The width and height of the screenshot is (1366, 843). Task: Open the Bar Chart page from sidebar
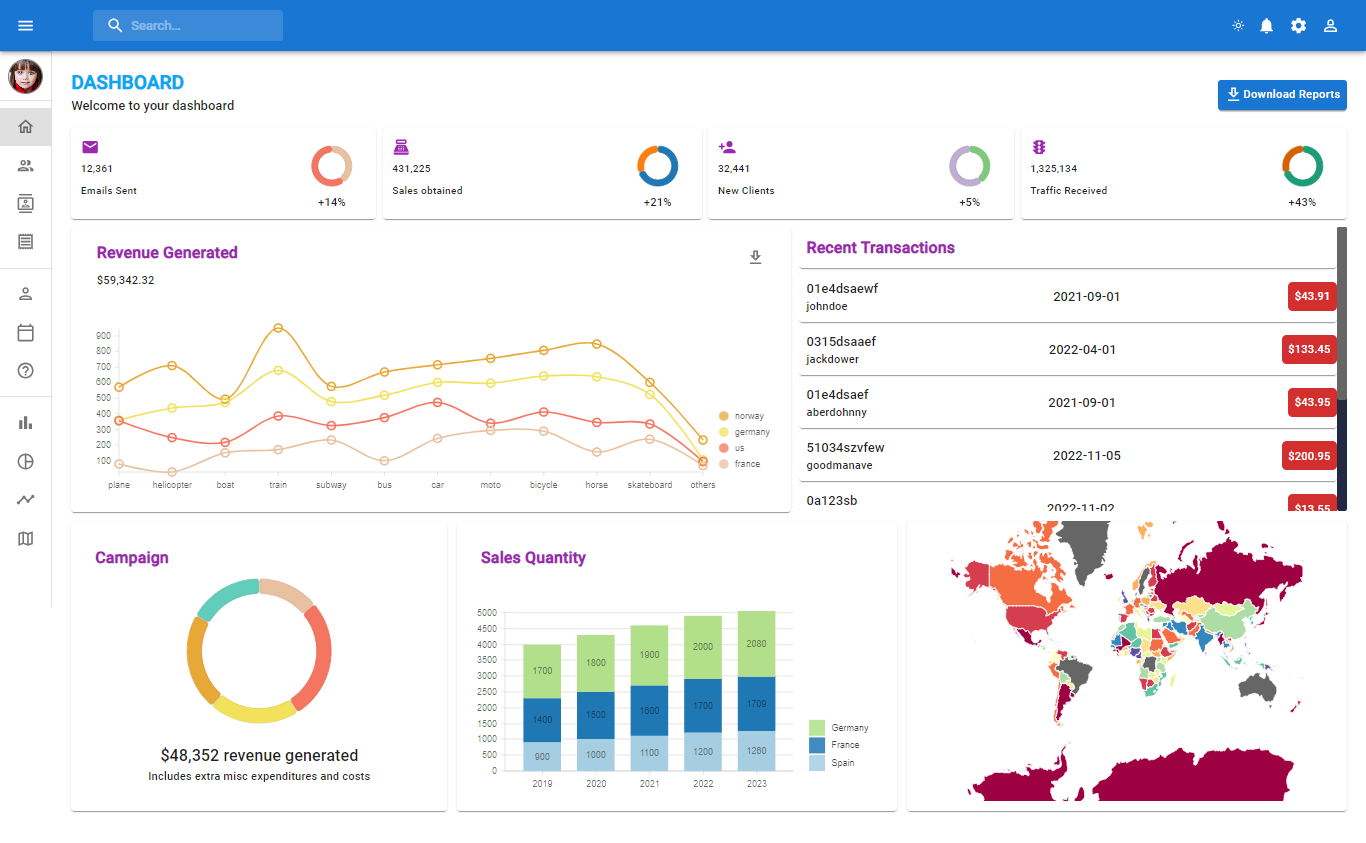click(x=25, y=422)
